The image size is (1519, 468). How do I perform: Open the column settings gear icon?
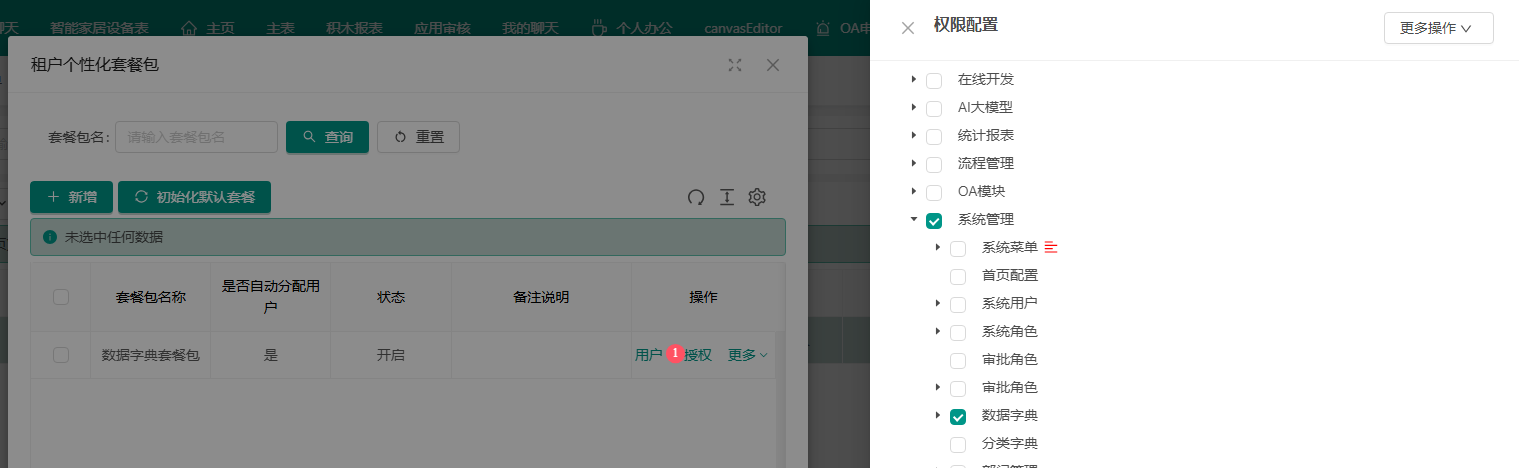pos(757,197)
